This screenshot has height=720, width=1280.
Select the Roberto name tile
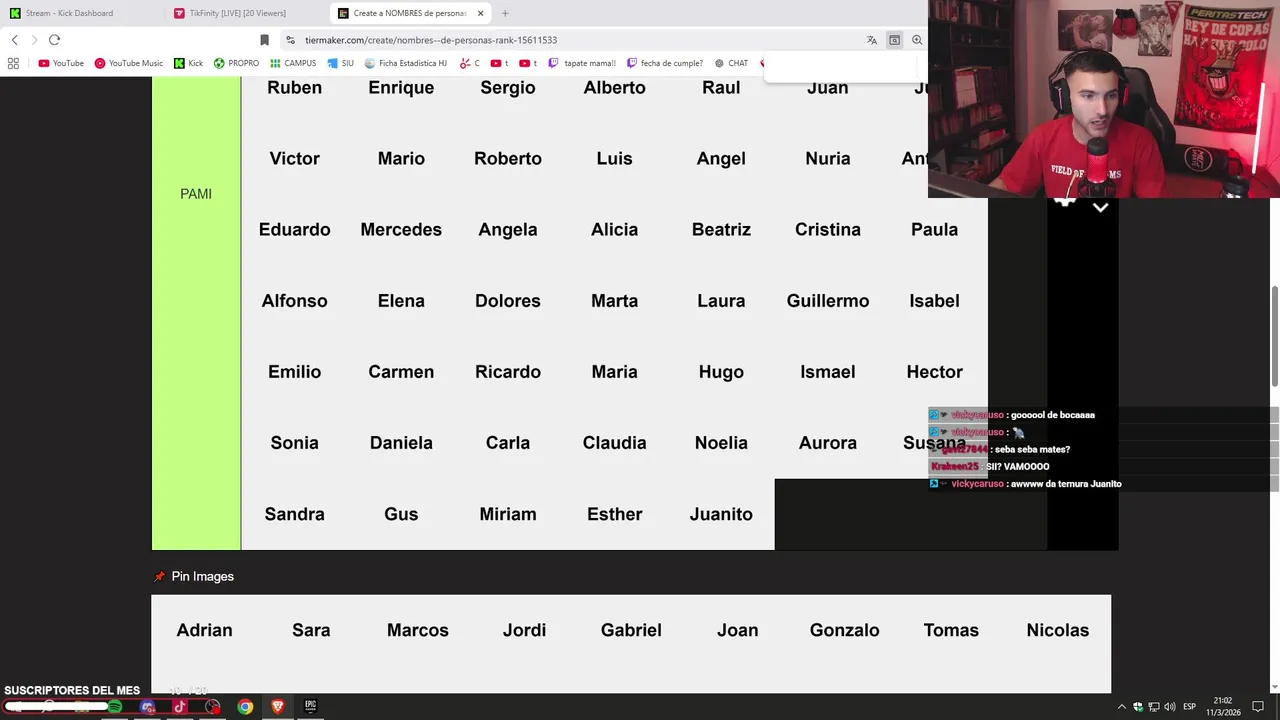pyautogui.click(x=508, y=159)
